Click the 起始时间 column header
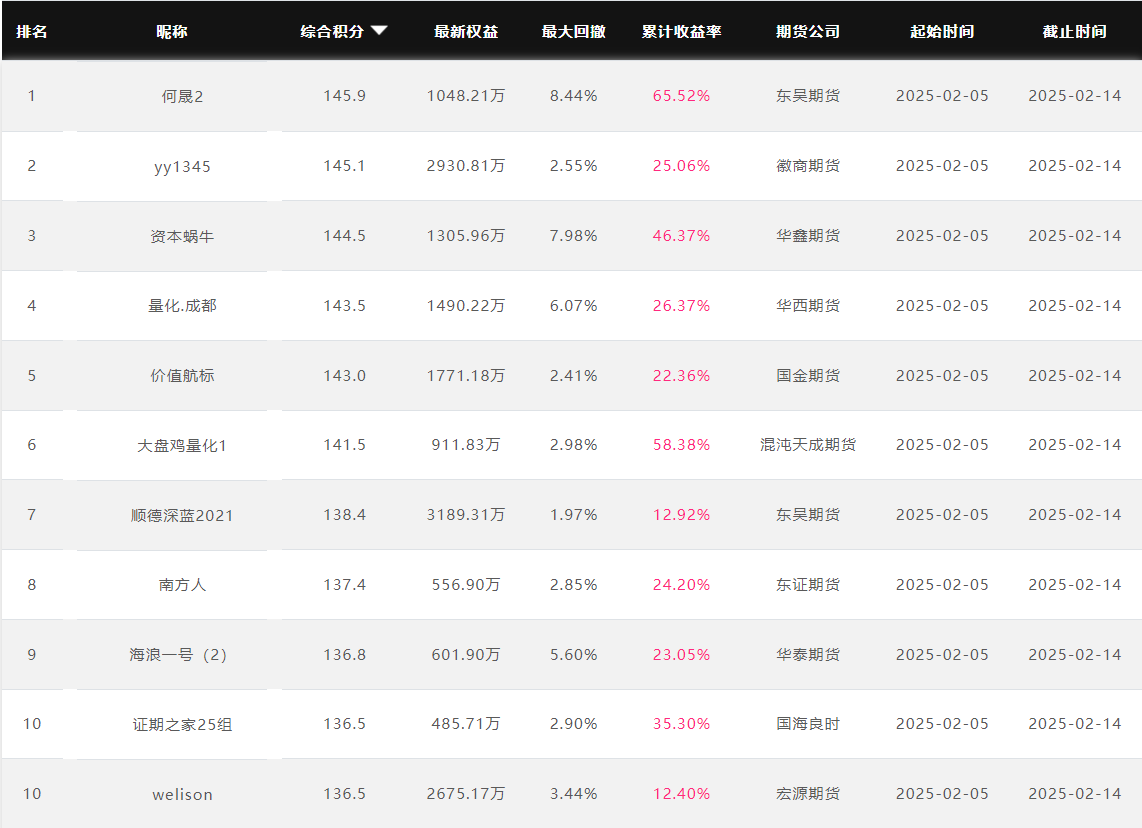Viewport: 1142px width, 828px height. coord(942,31)
